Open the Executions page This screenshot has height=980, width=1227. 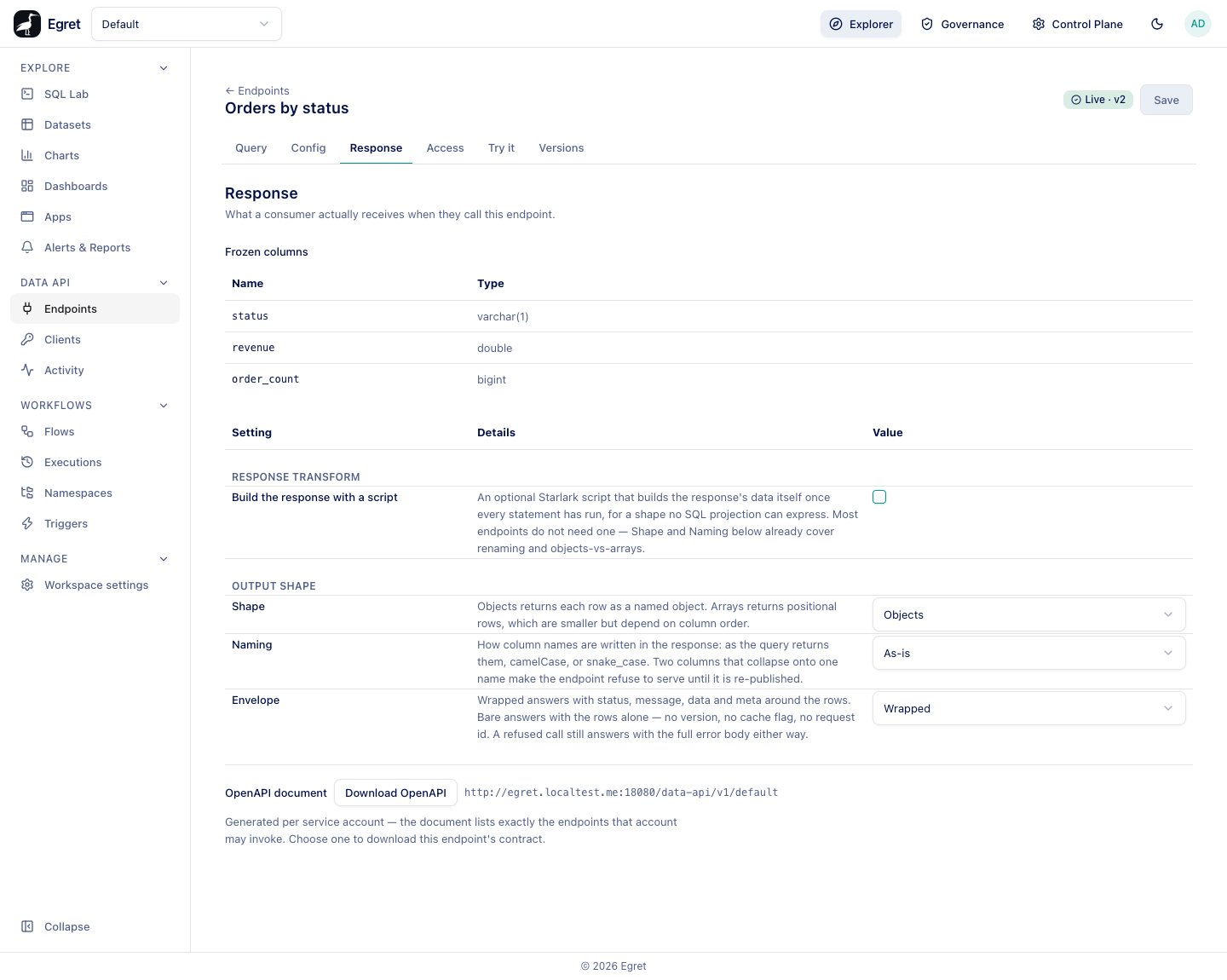point(95,462)
